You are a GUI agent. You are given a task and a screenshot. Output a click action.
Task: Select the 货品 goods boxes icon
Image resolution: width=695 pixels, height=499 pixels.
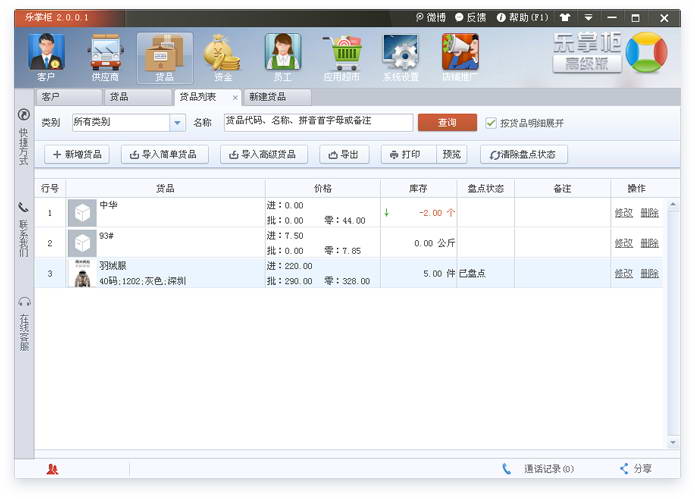[164, 58]
